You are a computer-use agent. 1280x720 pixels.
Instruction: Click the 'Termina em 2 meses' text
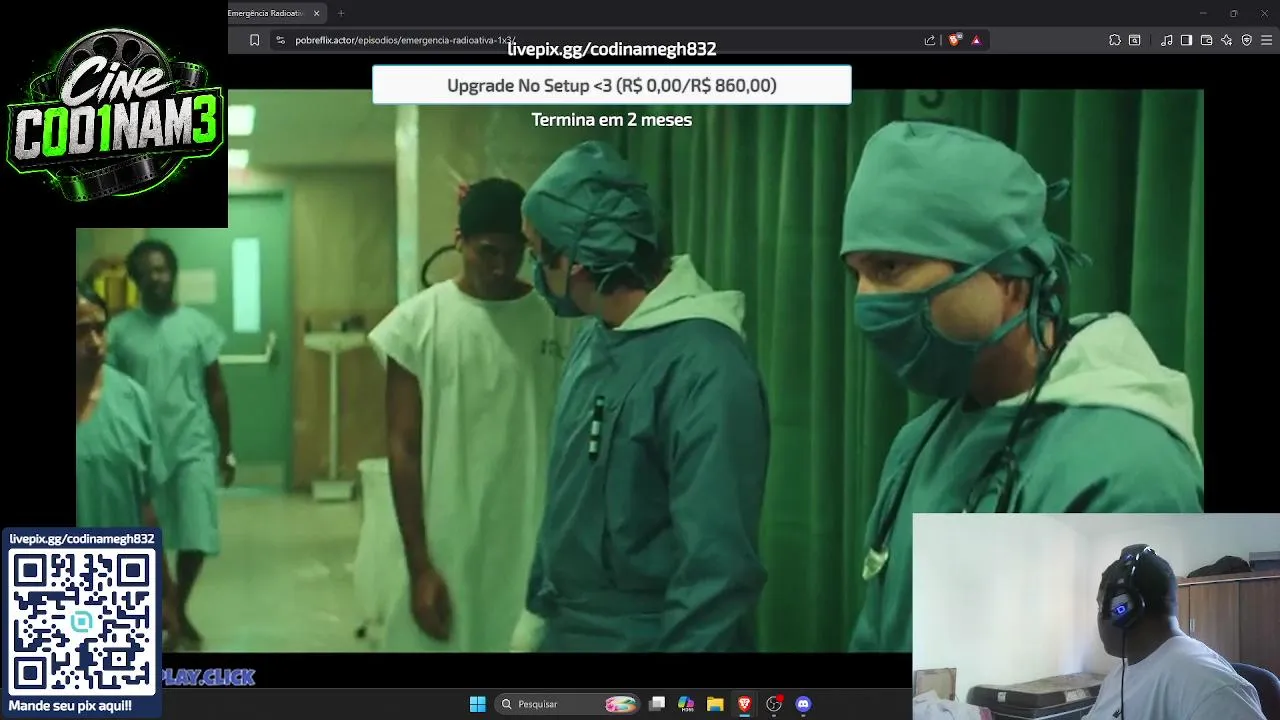[612, 119]
